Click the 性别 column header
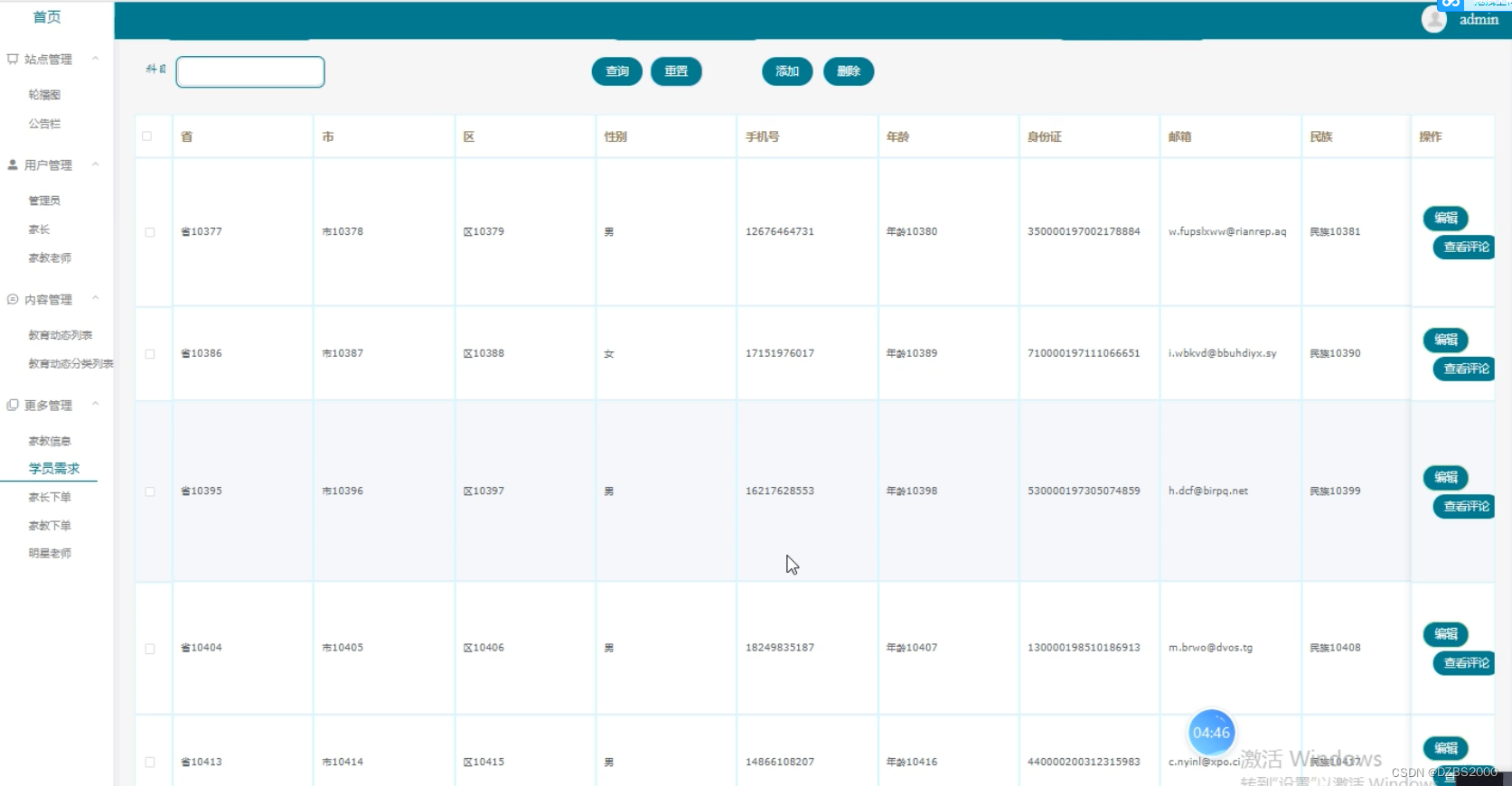1512x786 pixels. click(615, 137)
